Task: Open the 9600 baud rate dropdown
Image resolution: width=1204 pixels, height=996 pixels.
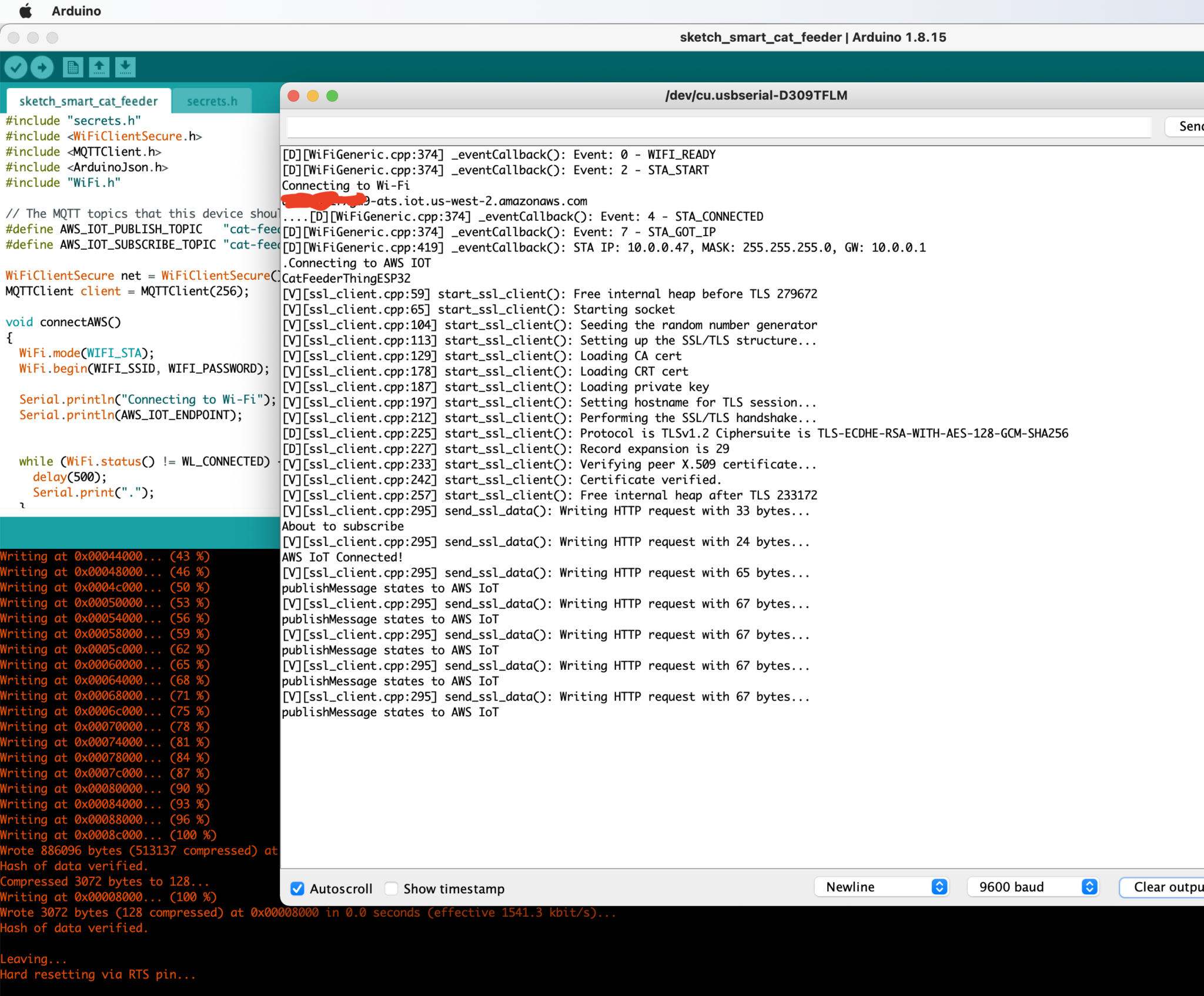Action: coord(1033,887)
